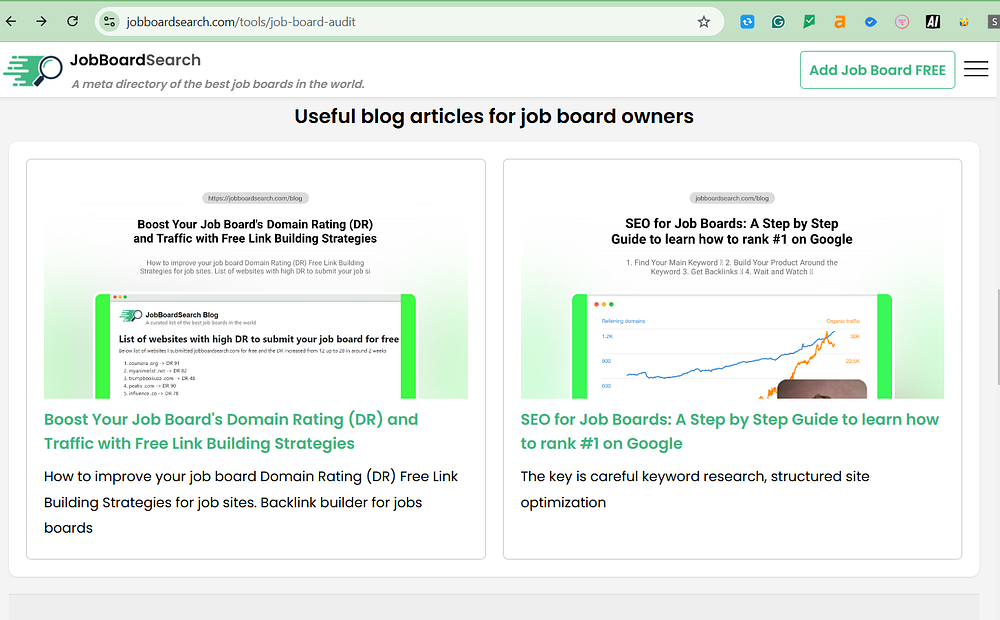Screen dimensions: 1000x620
Task: Click 'Useful blog articles for job board owners' heading
Action: tap(494, 116)
